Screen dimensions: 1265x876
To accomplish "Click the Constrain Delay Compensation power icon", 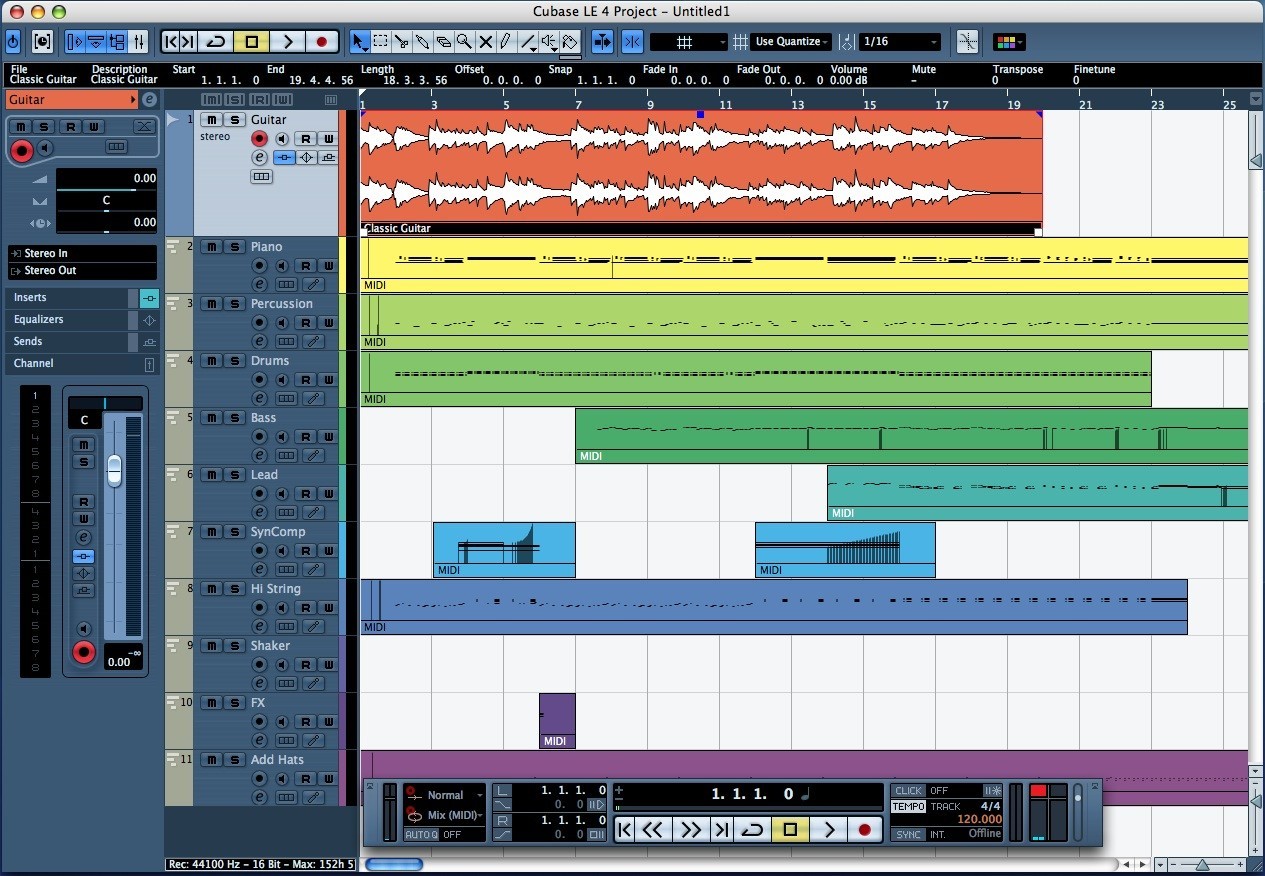I will 13,42.
